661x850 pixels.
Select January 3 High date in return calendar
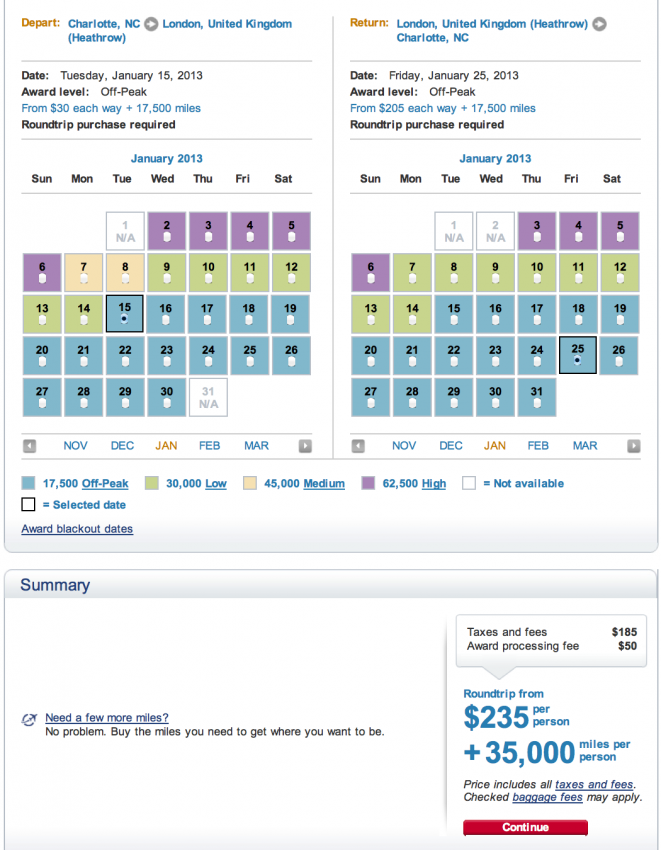coord(537,231)
